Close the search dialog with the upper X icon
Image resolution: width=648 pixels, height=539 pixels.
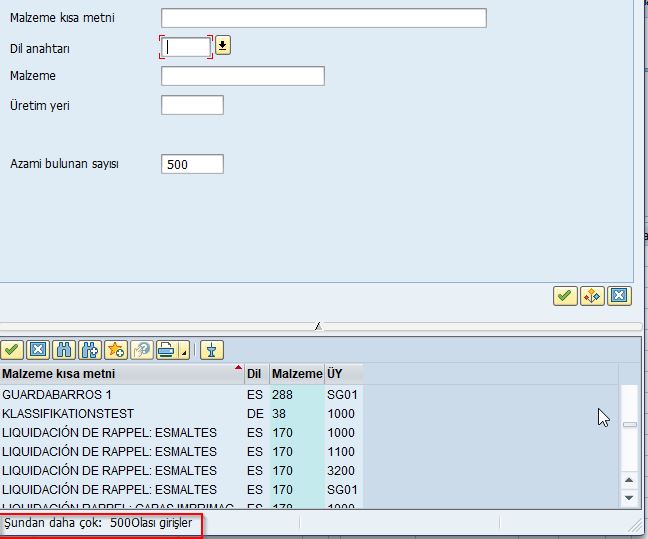(x=620, y=296)
